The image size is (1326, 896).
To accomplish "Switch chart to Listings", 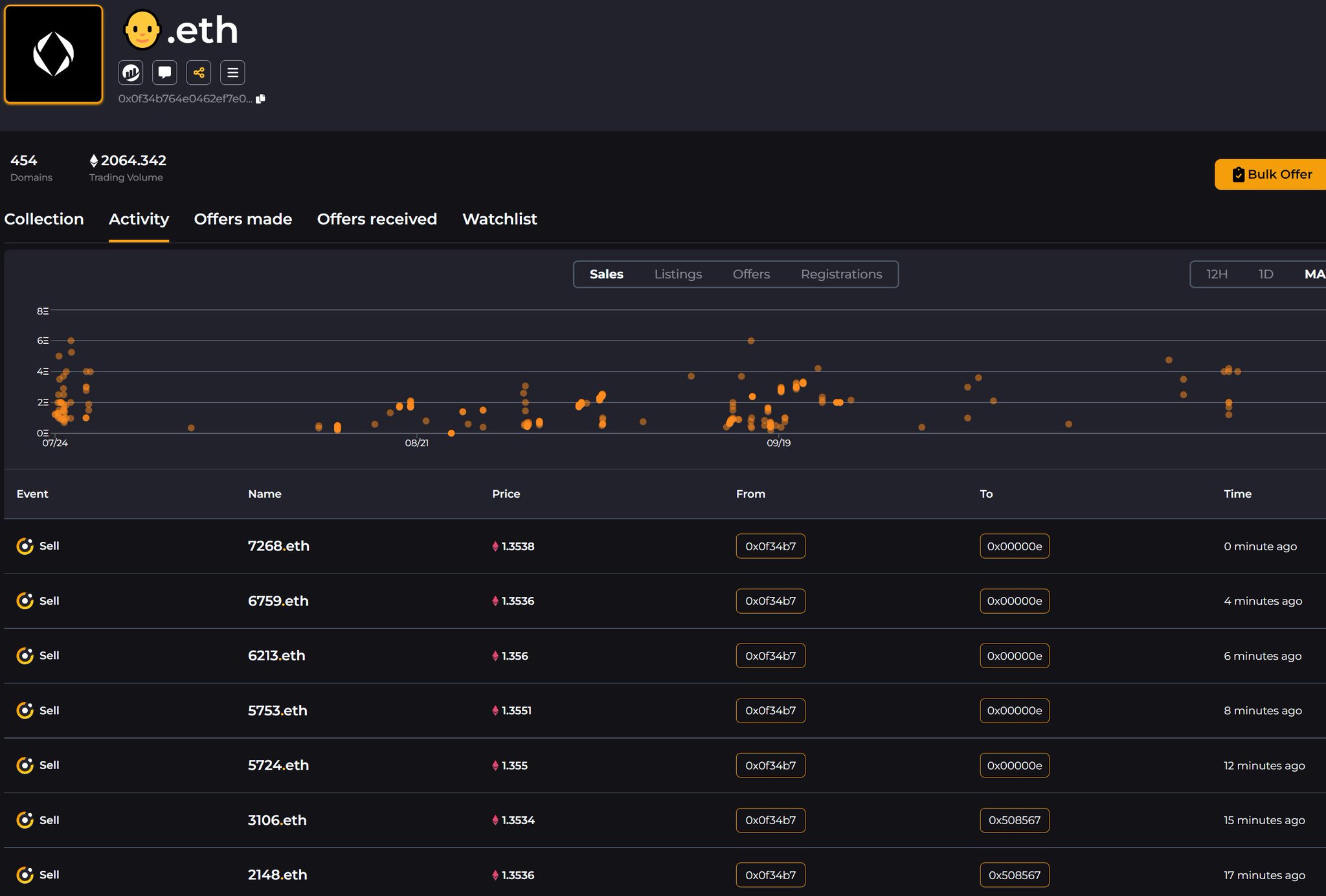I will click(x=677, y=274).
